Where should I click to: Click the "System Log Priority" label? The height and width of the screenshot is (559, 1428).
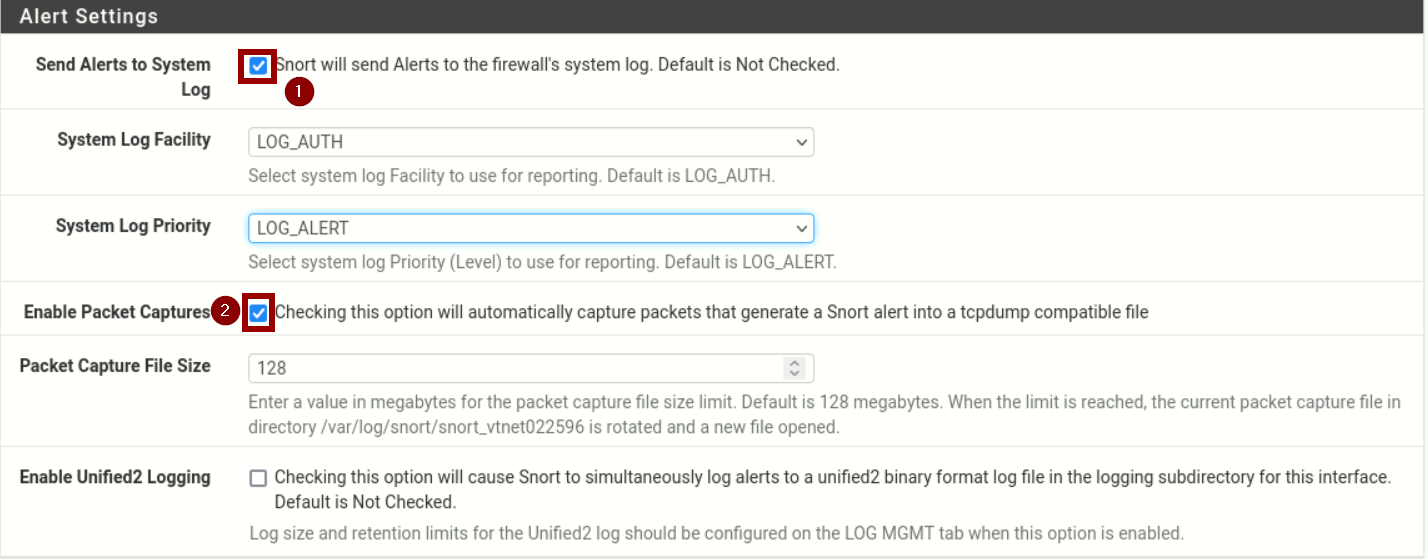[x=133, y=225]
